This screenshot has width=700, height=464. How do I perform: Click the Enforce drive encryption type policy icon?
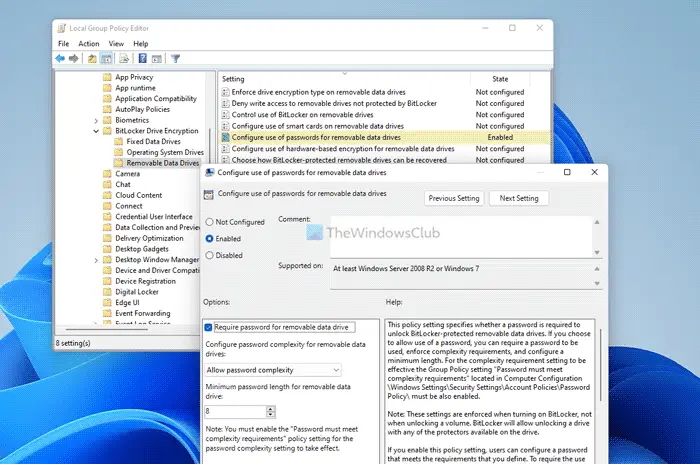[225, 92]
